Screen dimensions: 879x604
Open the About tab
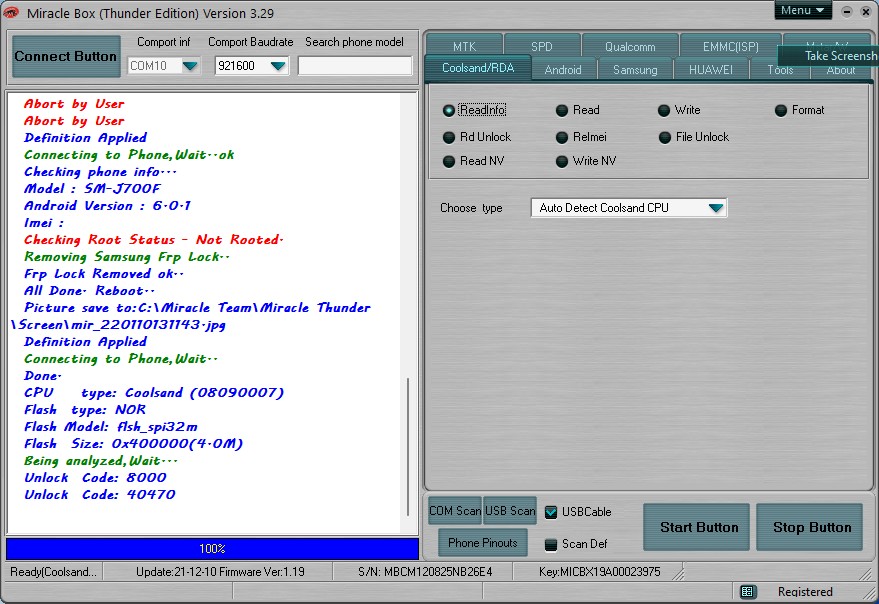pos(840,71)
